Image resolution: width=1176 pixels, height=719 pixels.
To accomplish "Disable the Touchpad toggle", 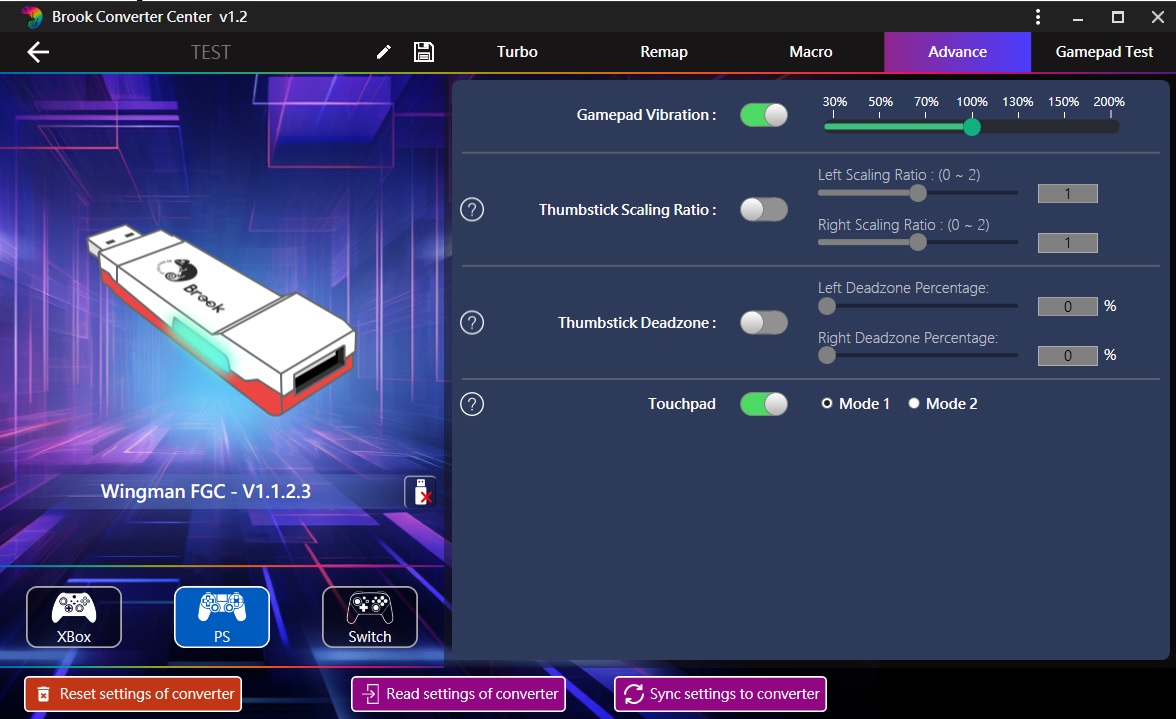I will [x=764, y=404].
